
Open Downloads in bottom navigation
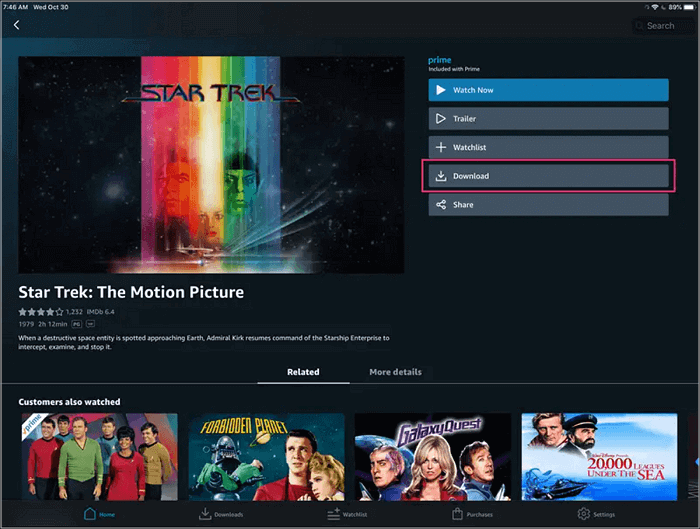(221, 514)
